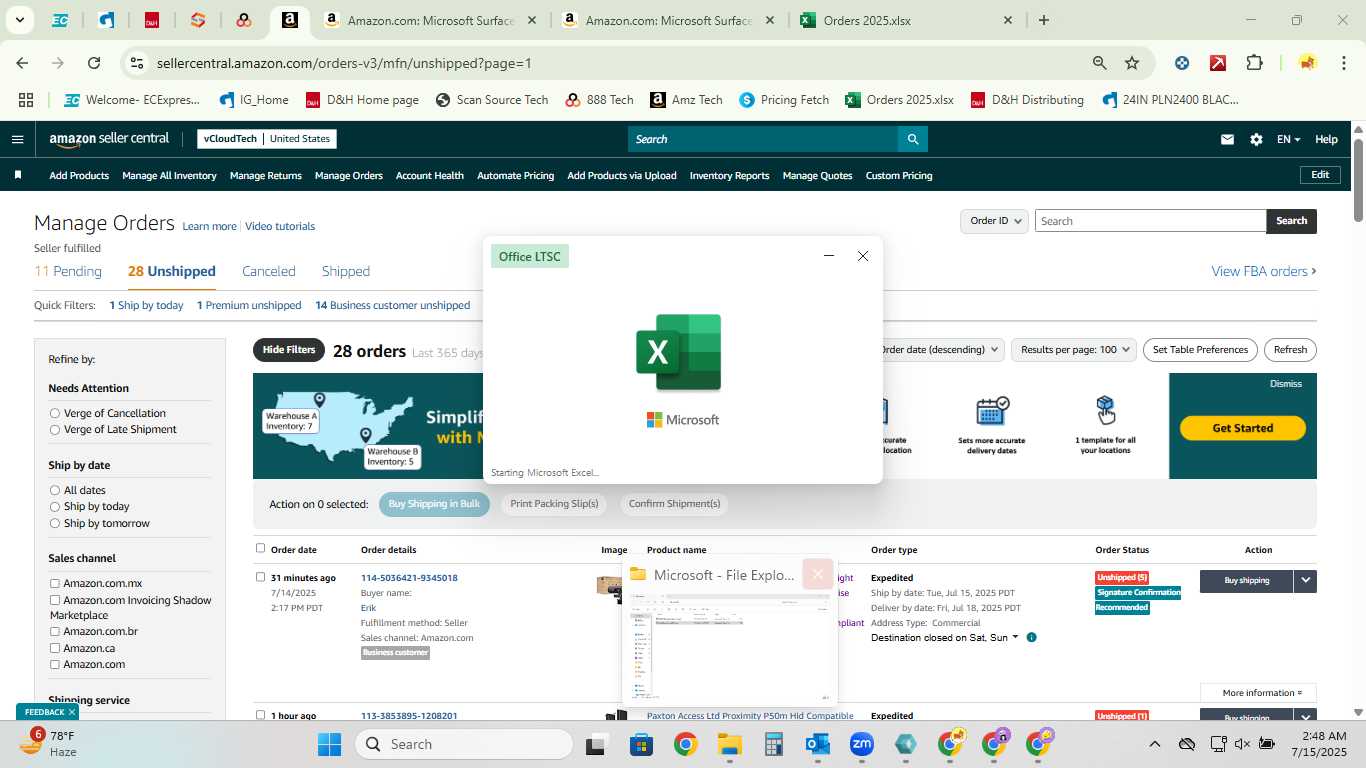Open the Inventory Reports menu item
The height and width of the screenshot is (768, 1366).
(x=730, y=175)
